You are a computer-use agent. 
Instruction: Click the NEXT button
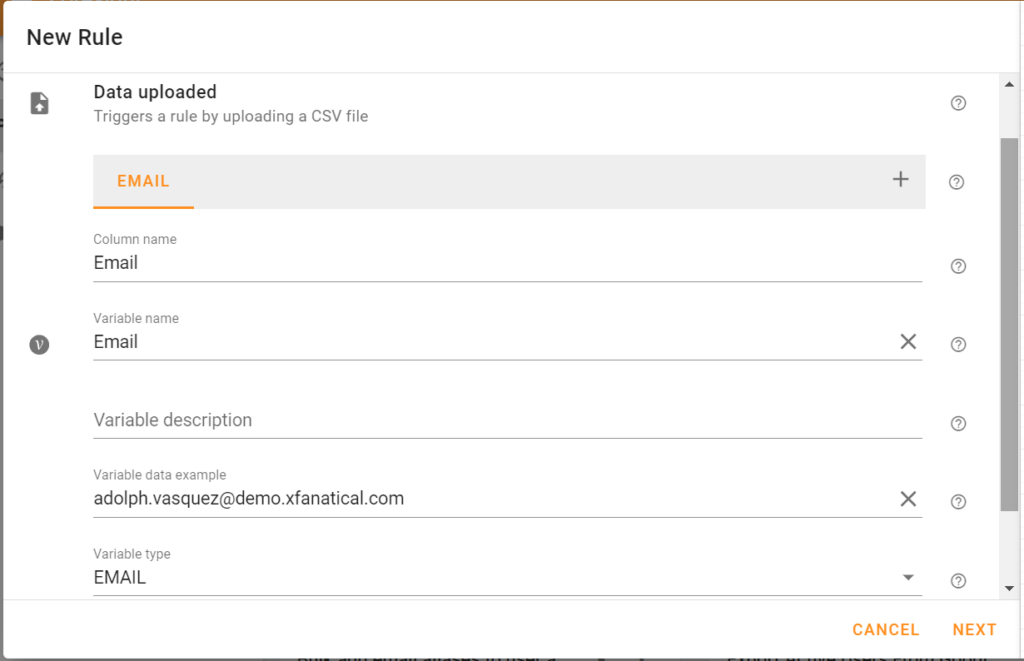pyautogui.click(x=974, y=629)
